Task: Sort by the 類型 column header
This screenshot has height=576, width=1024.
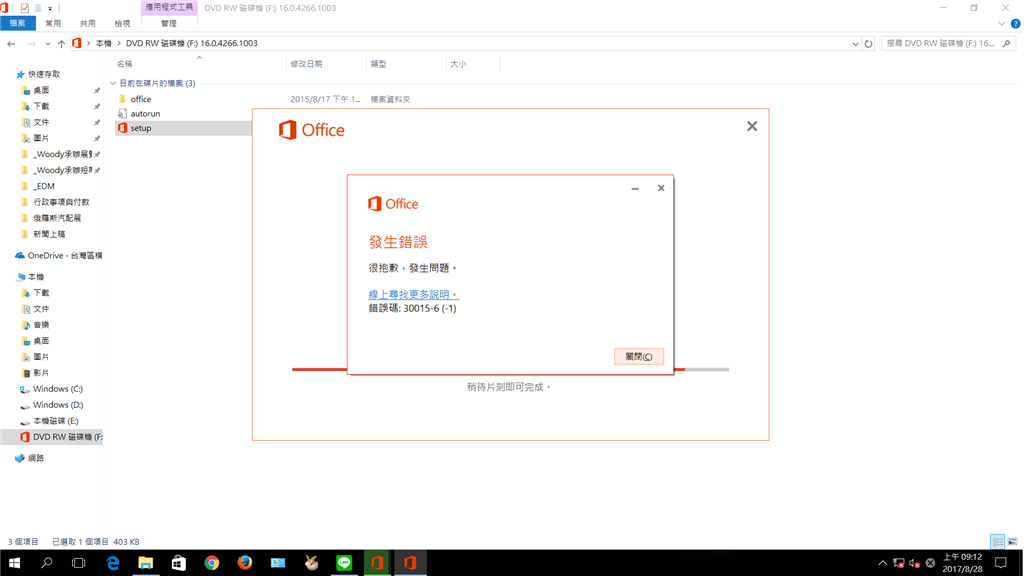Action: [378, 64]
